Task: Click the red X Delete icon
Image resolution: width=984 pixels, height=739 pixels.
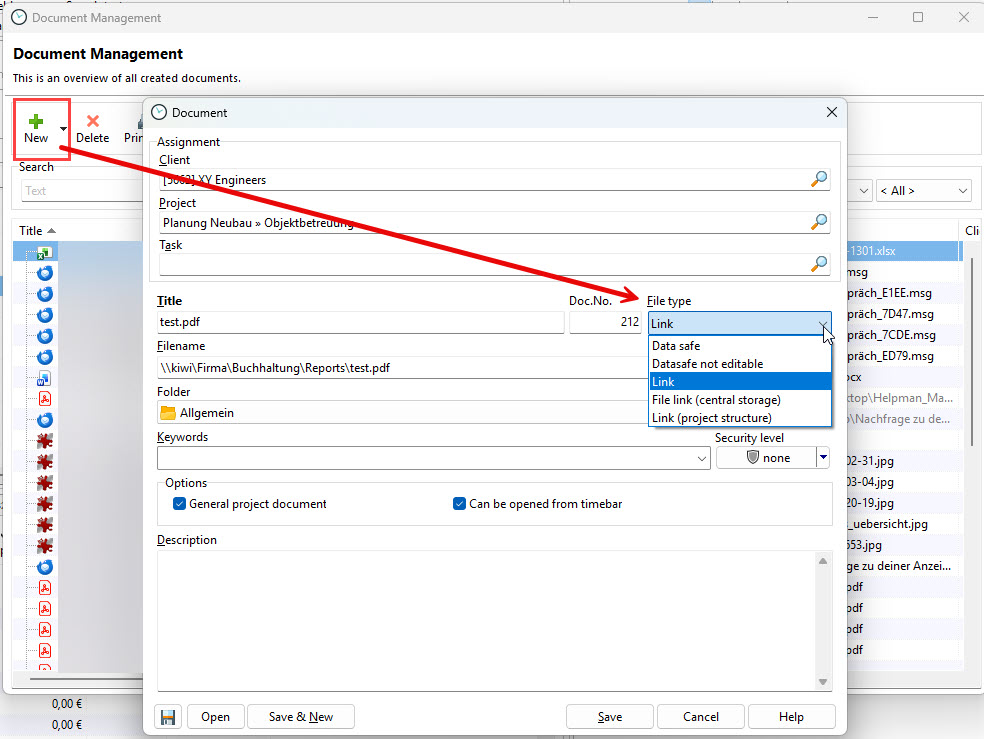Action: [92, 121]
